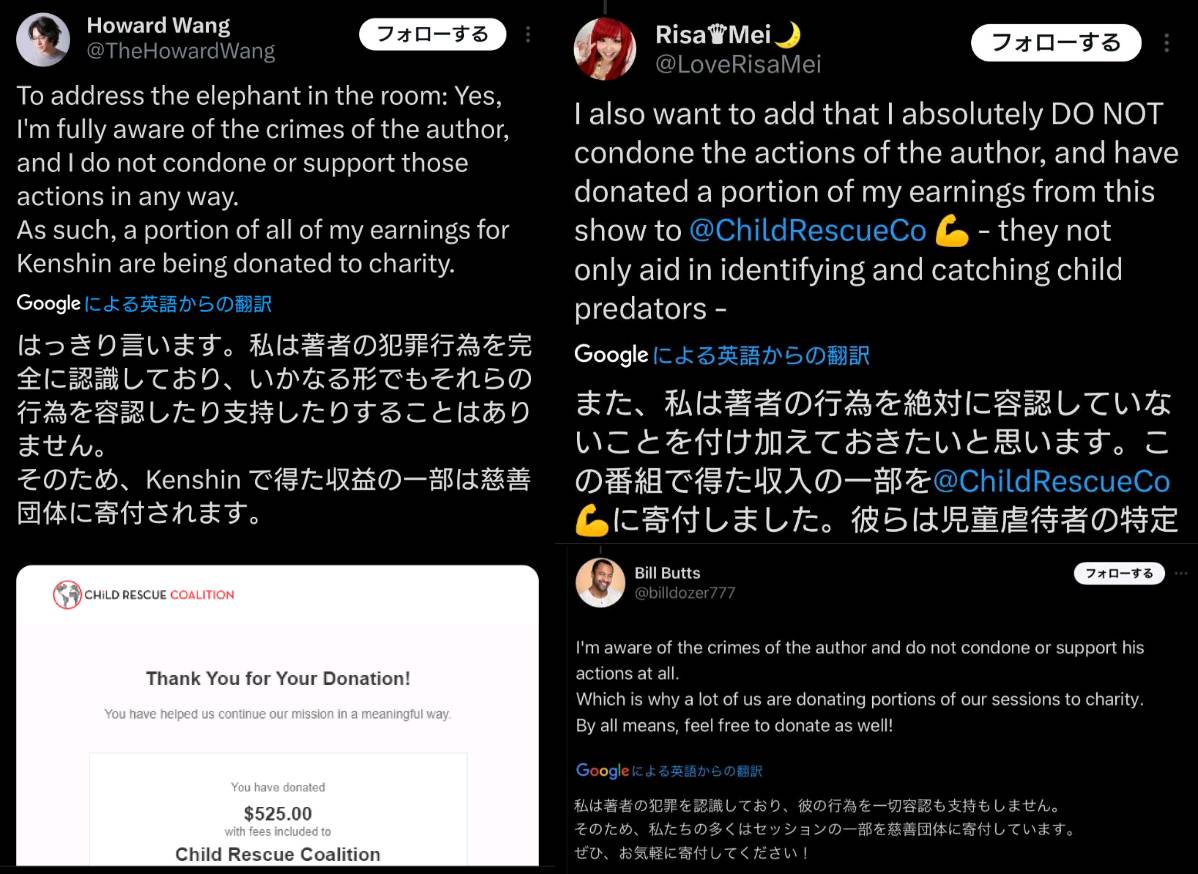The image size is (1198, 874).
Task: Follow Howard Wang with フォローする button
Action: pos(432,34)
